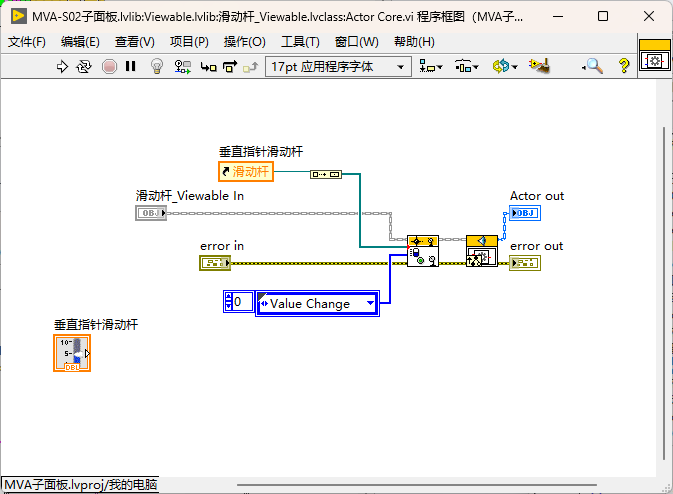Select the error out terminal
Image resolution: width=673 pixels, height=494 pixels.
(x=525, y=263)
